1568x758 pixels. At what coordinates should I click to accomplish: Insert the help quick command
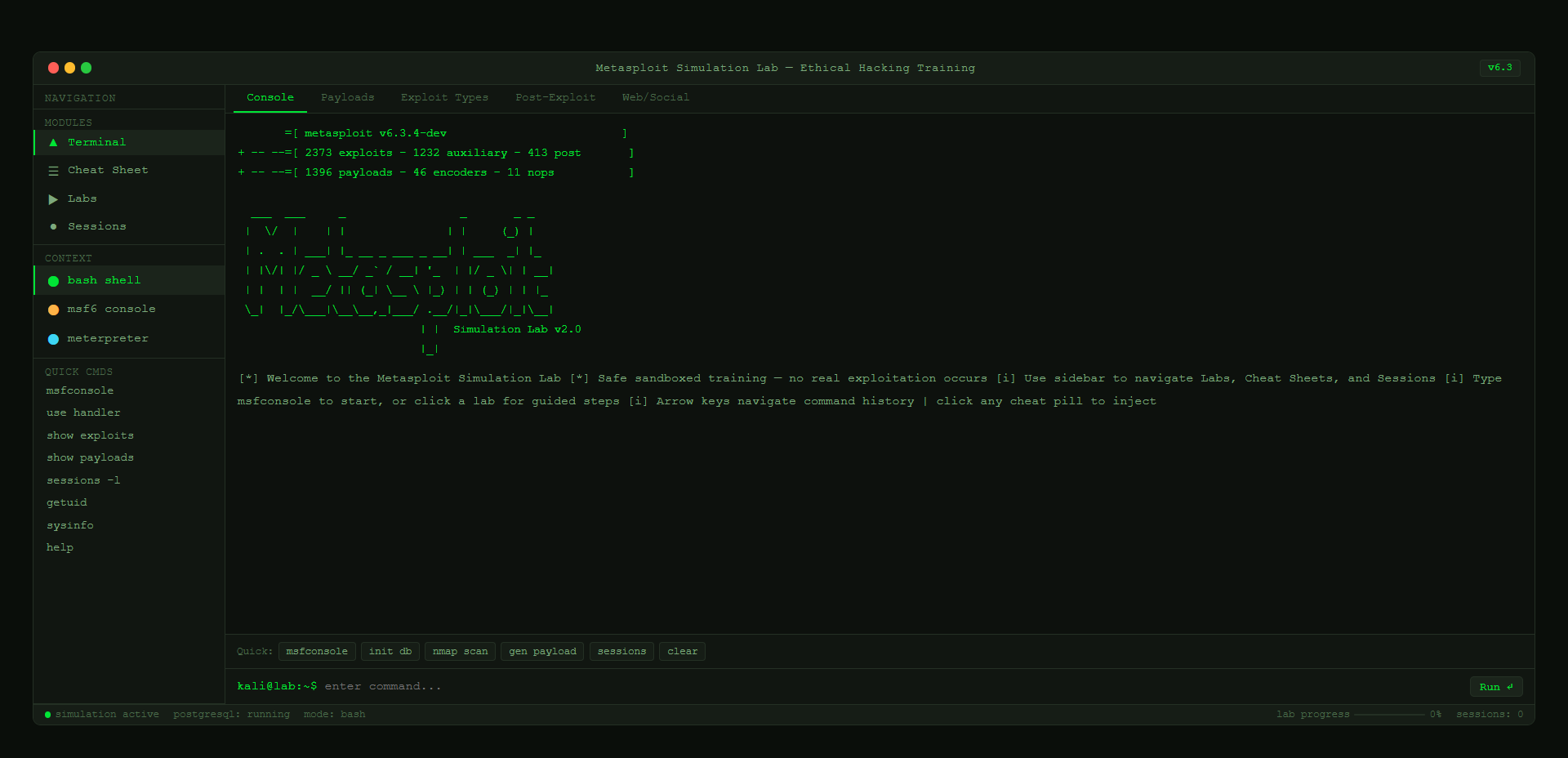pyautogui.click(x=60, y=547)
